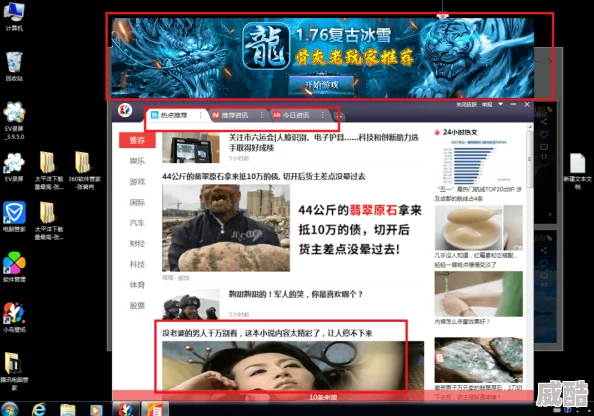Click the text link left of 举报
Viewport: 594px width, 416px height.
(x=466, y=104)
